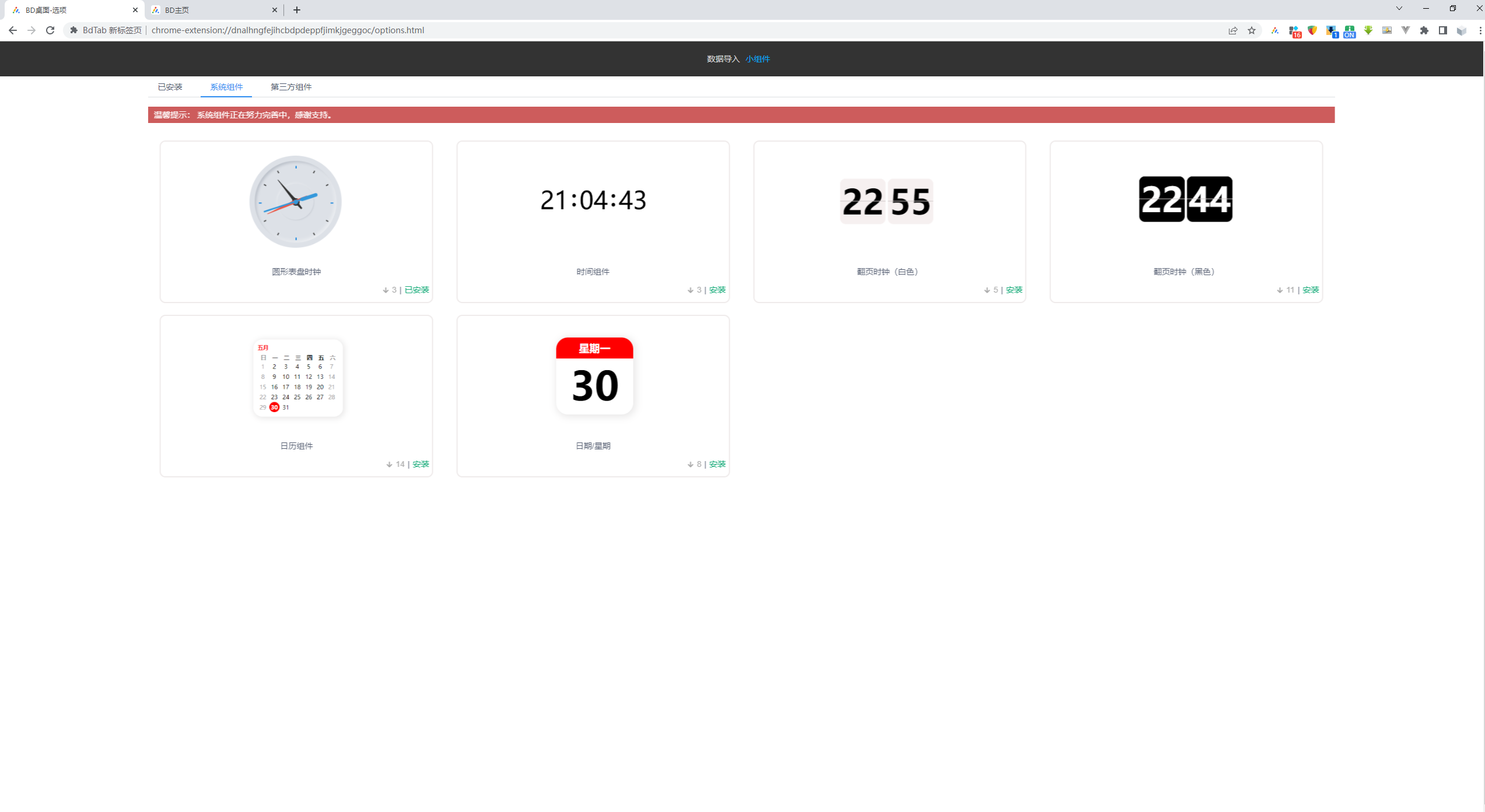This screenshot has height=812, width=1485.
Task: Install the 日历组件 widget
Action: tap(421, 464)
